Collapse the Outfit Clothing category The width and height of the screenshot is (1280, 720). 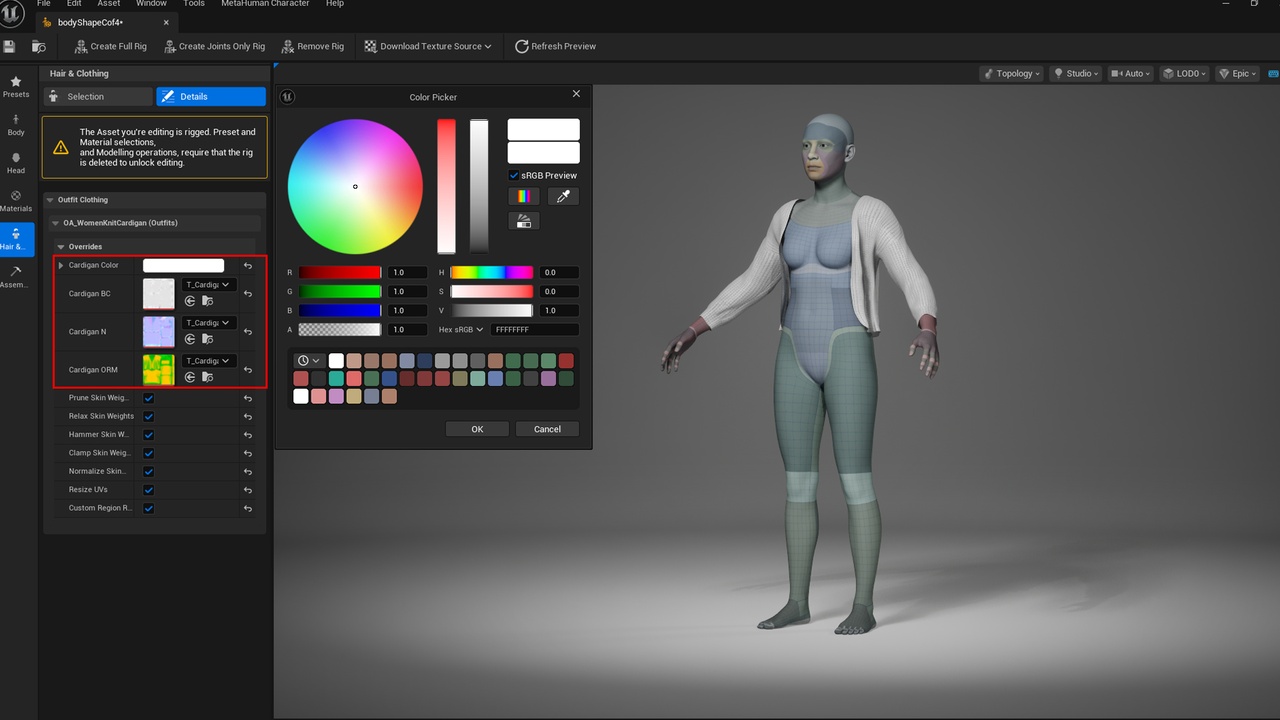(50, 200)
